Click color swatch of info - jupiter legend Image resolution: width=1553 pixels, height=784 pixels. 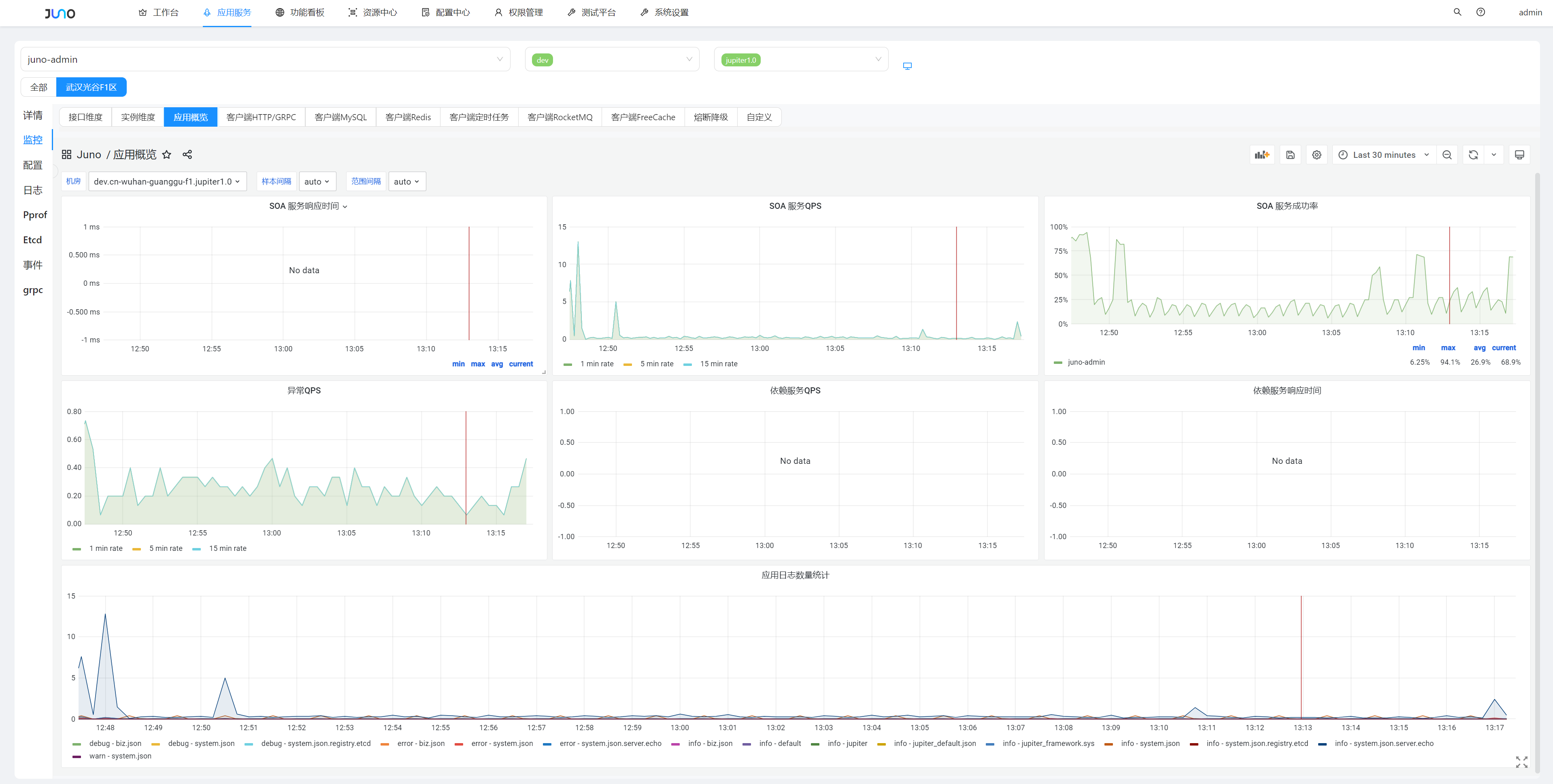(x=815, y=744)
